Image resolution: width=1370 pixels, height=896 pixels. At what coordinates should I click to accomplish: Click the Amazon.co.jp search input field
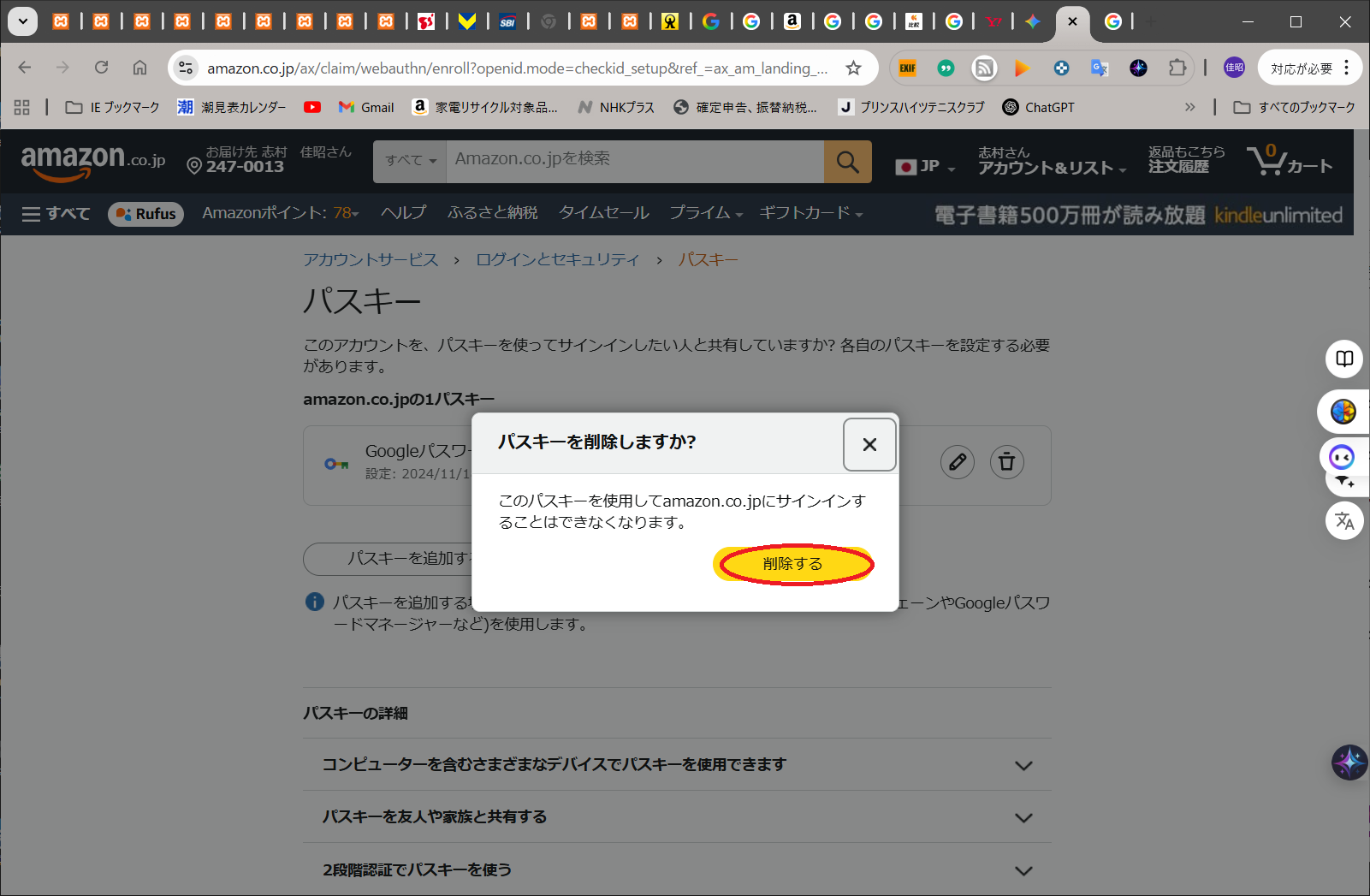pos(633,161)
